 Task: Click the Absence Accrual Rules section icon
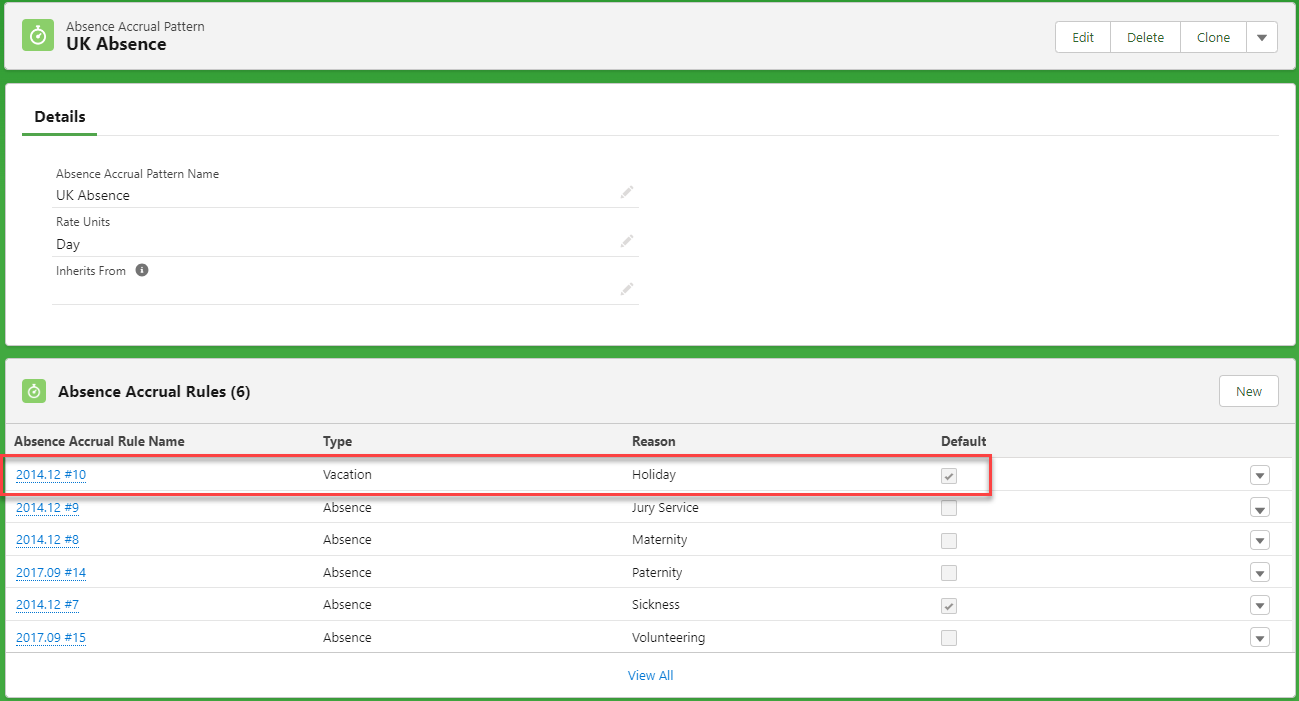pos(35,391)
